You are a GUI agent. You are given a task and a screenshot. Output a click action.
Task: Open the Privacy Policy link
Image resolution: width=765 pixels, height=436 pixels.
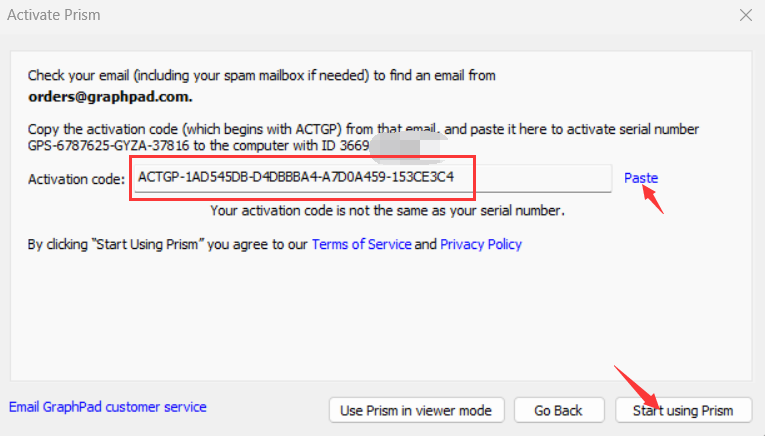(x=481, y=244)
